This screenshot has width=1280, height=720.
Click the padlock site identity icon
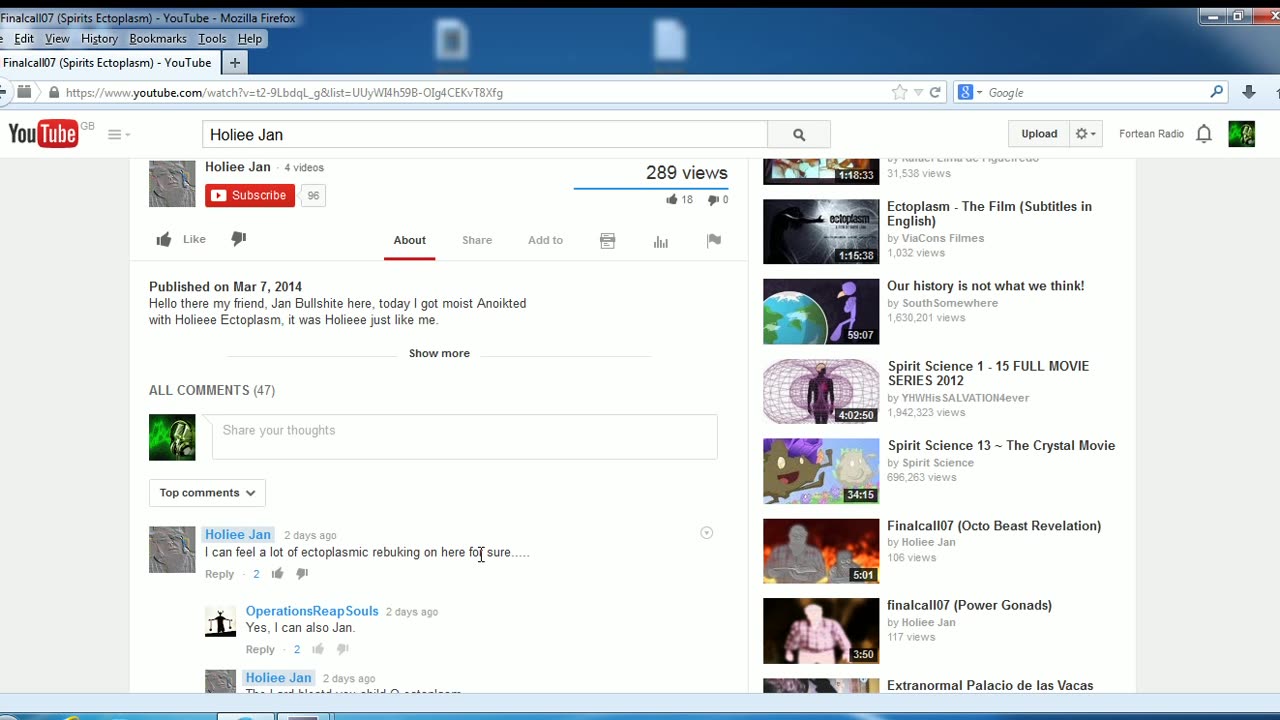point(54,92)
